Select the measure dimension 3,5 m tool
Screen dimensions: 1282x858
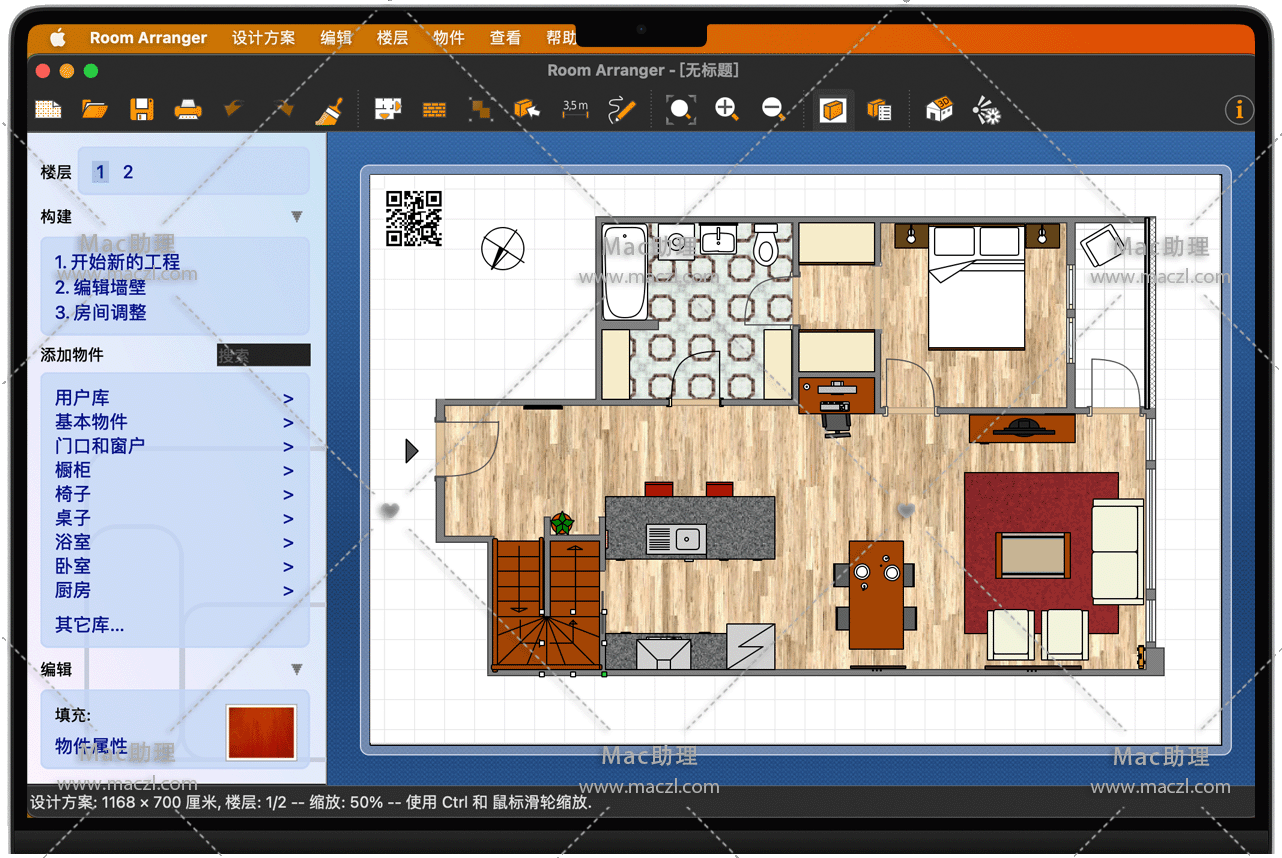(x=575, y=110)
